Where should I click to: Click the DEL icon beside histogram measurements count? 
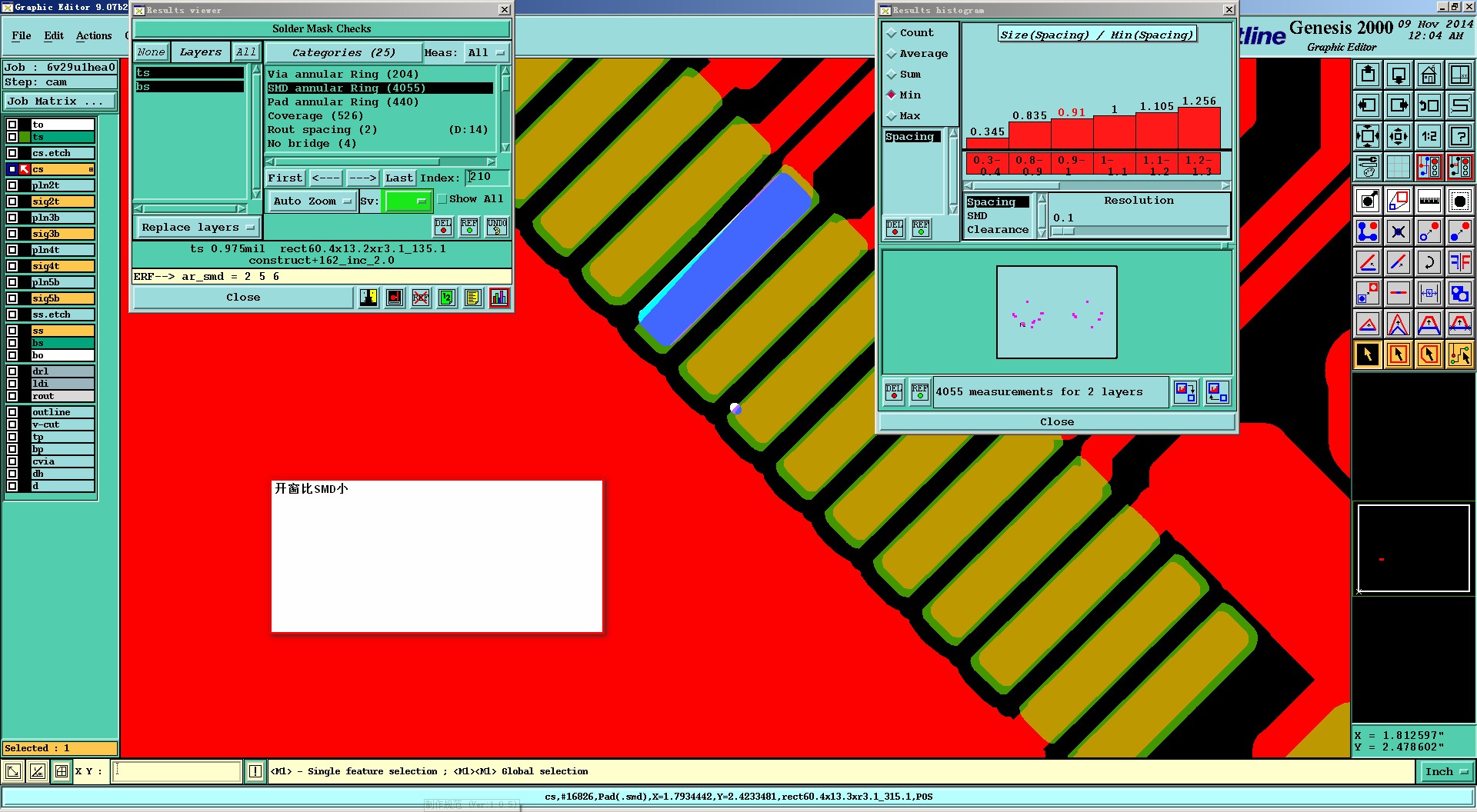(894, 392)
